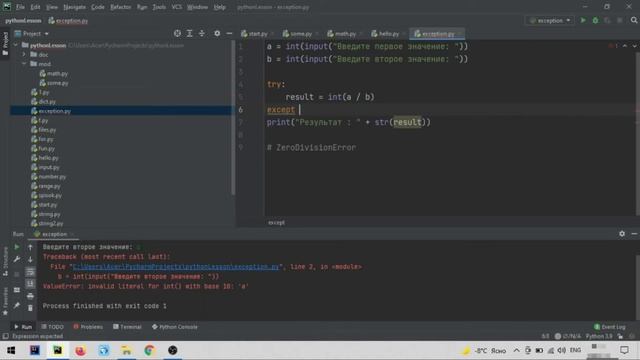The height and width of the screenshot is (360, 640).
Task: Expand the doc folder
Action: pyautogui.click(x=24, y=54)
